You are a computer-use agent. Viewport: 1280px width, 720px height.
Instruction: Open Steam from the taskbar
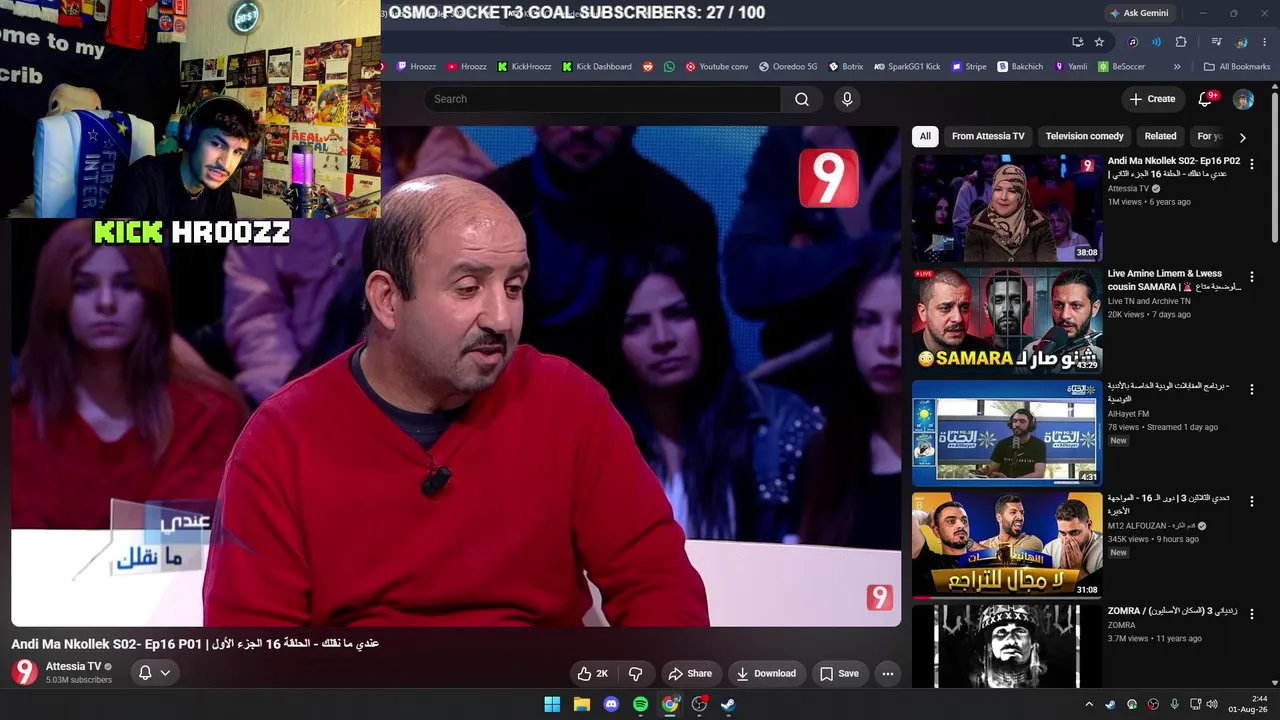(728, 704)
